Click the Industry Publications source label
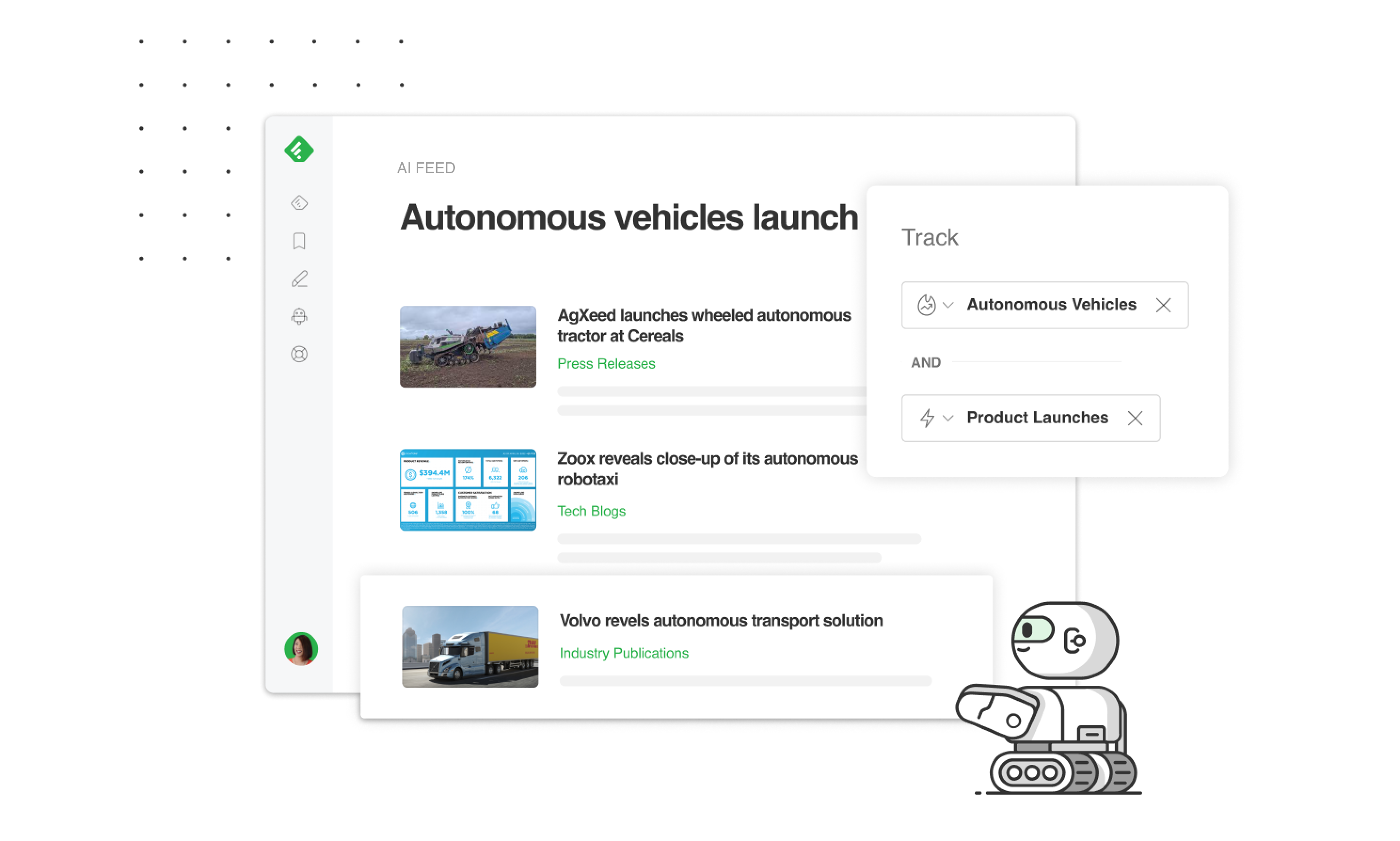The height and width of the screenshot is (841, 1400). point(624,652)
